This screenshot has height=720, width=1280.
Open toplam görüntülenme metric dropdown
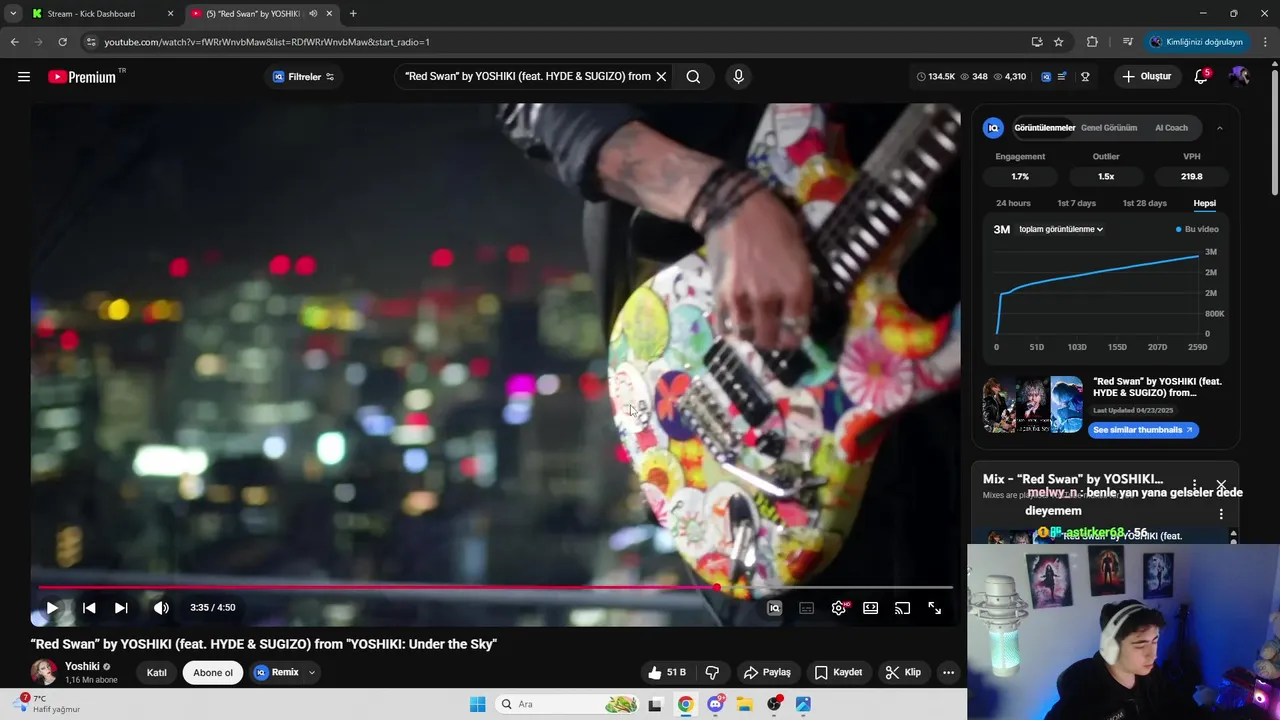[x=1061, y=229]
